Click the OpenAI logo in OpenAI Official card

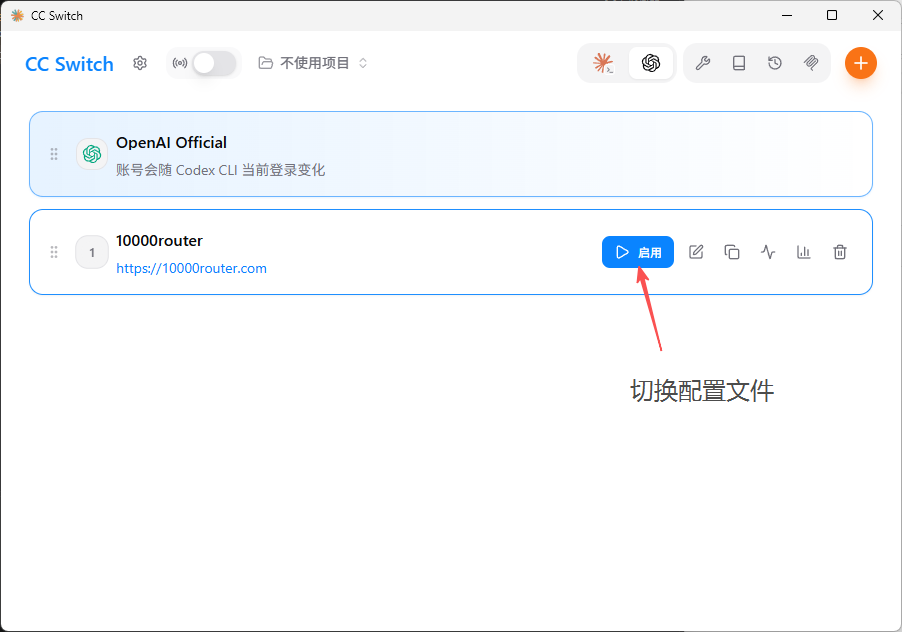pyautogui.click(x=92, y=154)
